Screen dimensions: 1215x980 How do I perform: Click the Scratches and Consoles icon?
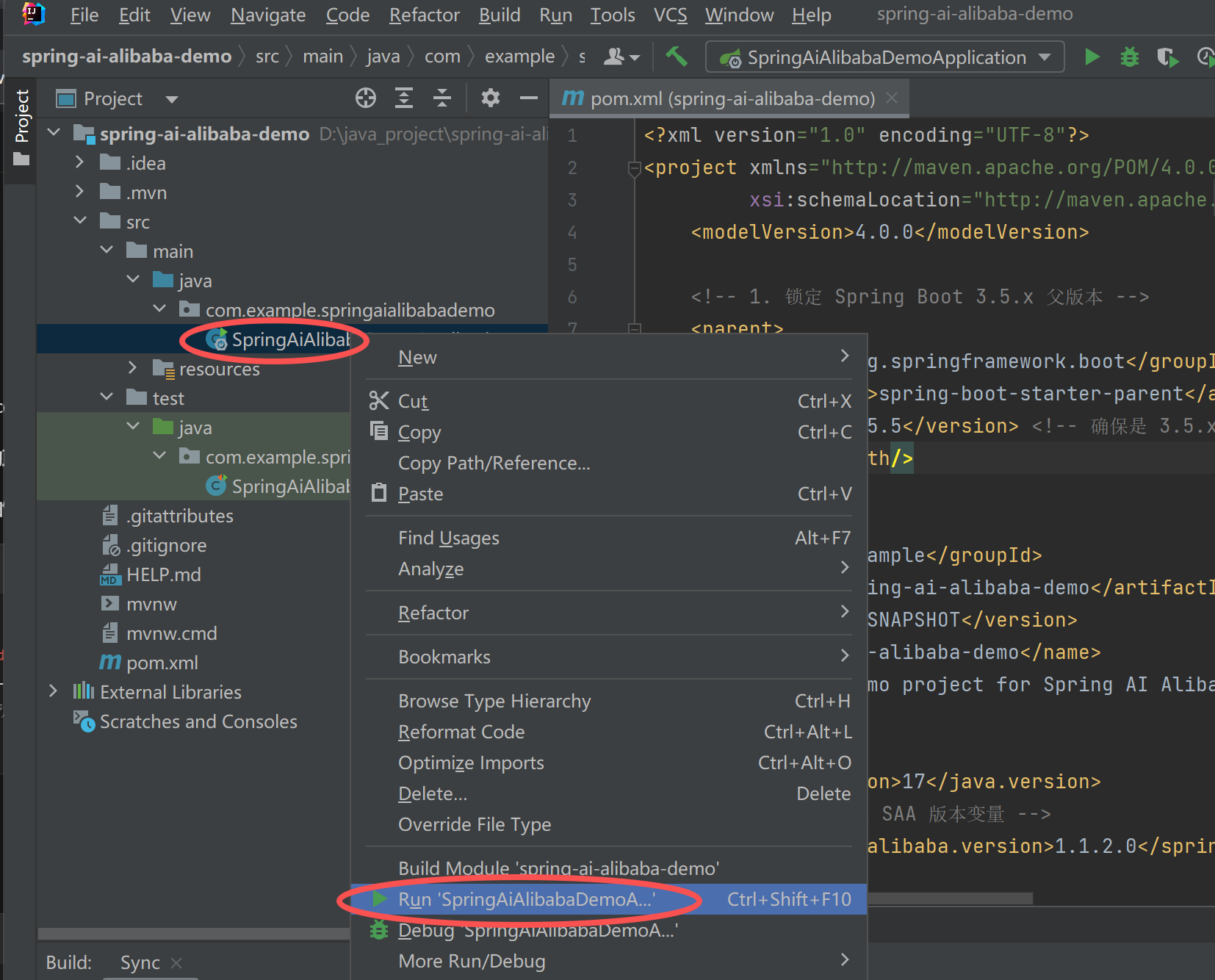pos(84,721)
